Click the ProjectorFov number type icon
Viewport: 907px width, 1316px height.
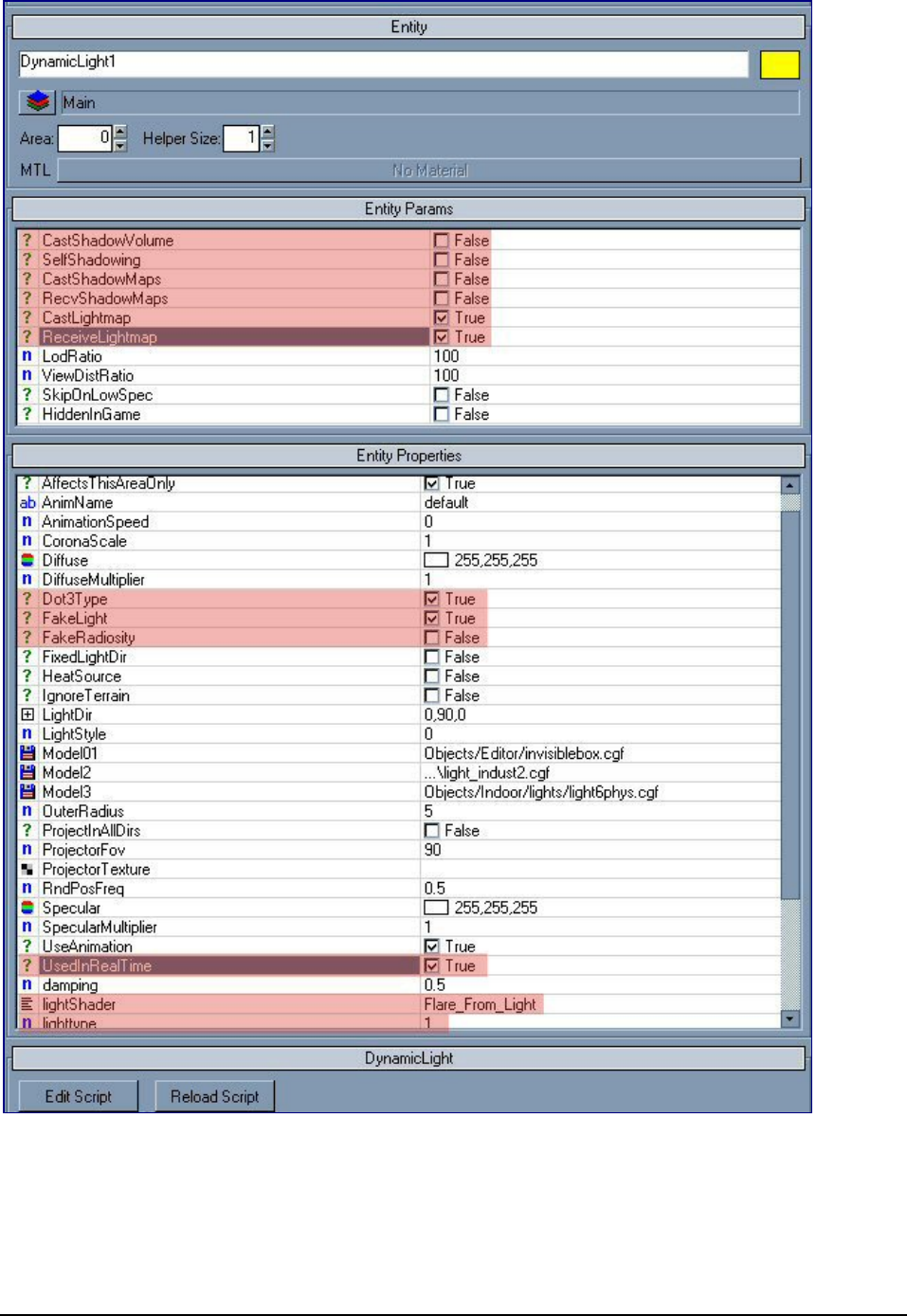[27, 850]
